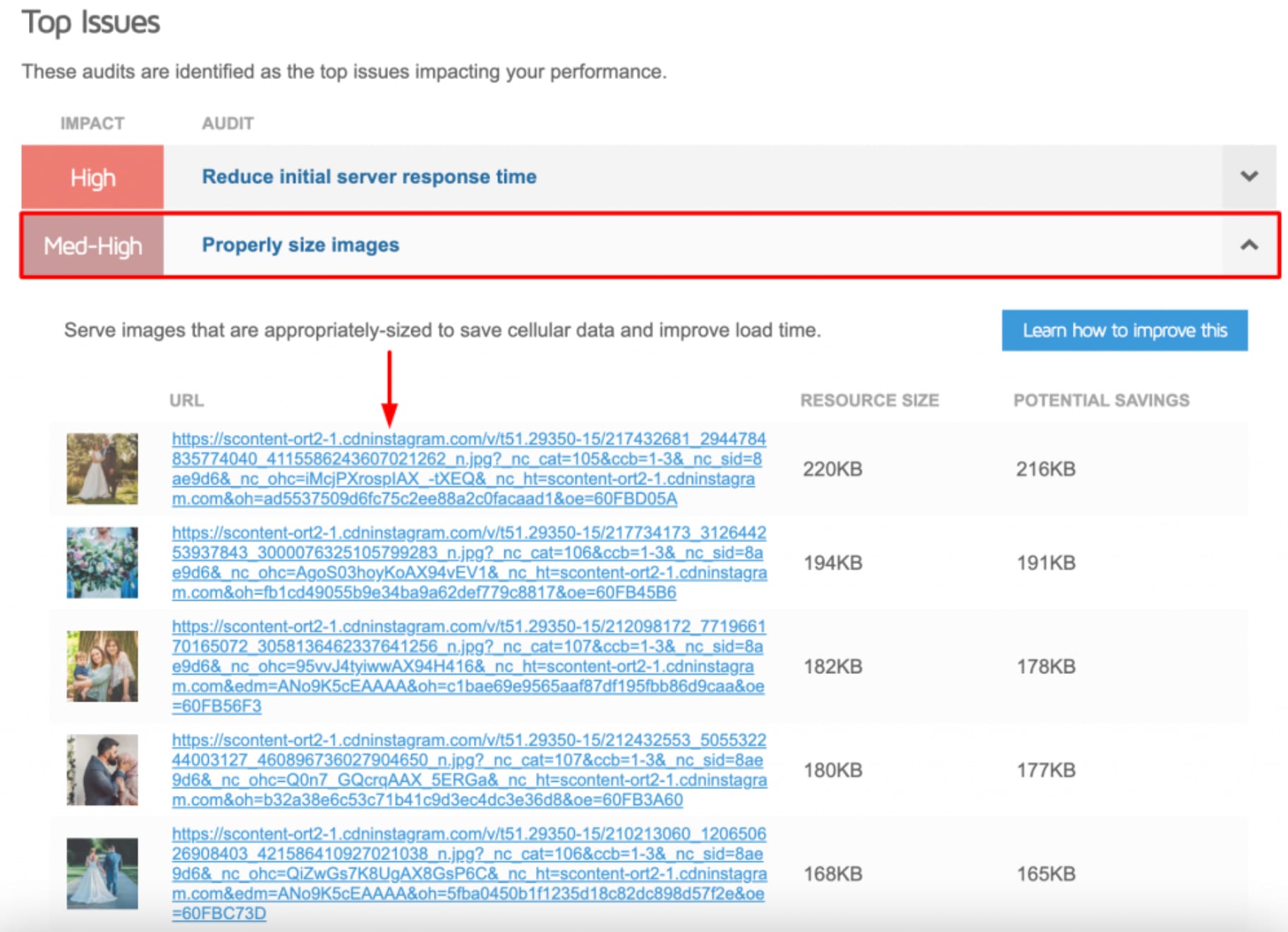Click the URL column header

[186, 400]
